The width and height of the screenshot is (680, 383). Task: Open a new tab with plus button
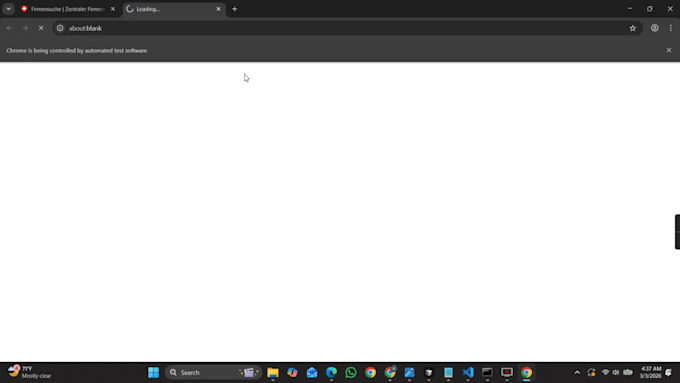point(235,9)
